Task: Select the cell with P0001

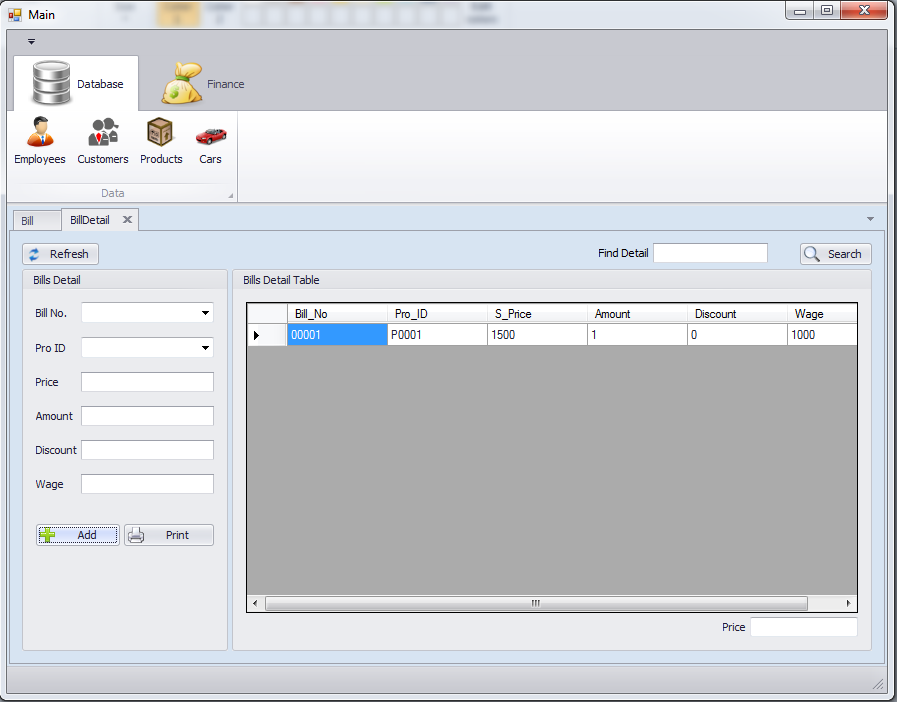Action: (437, 335)
